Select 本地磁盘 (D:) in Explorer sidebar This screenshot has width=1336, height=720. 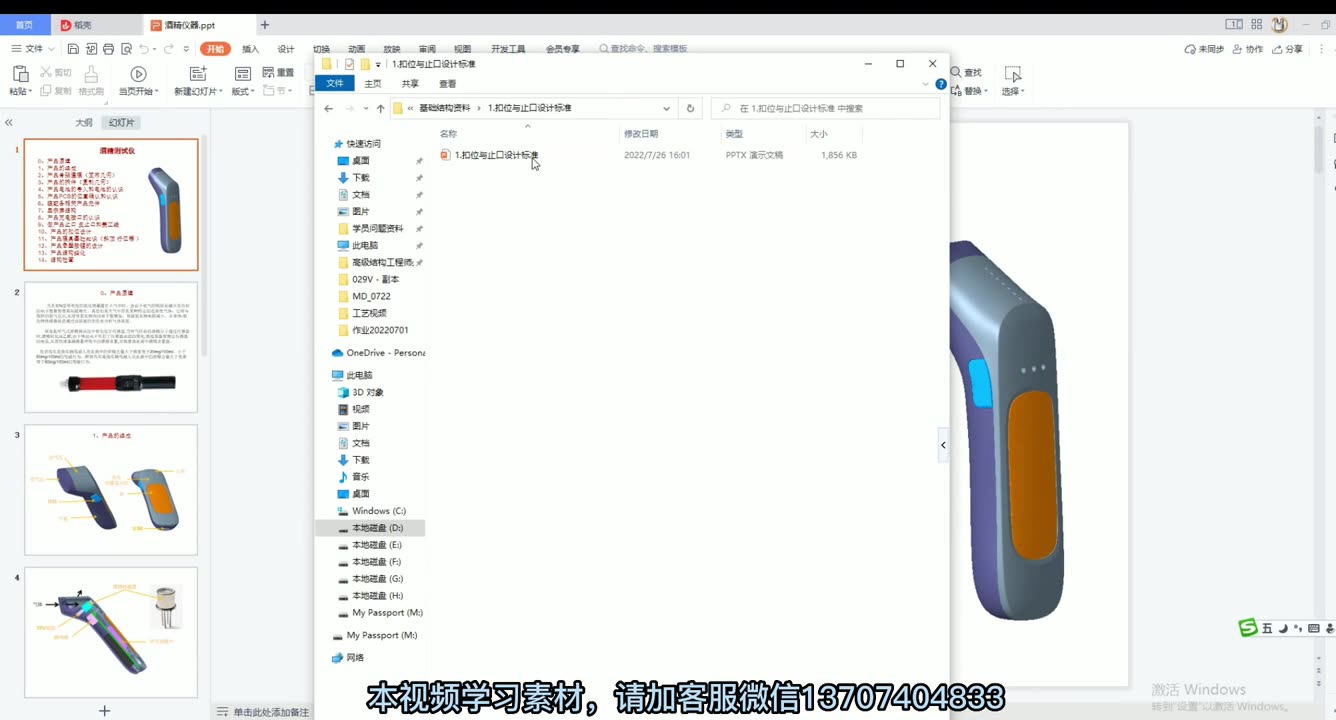(x=371, y=527)
